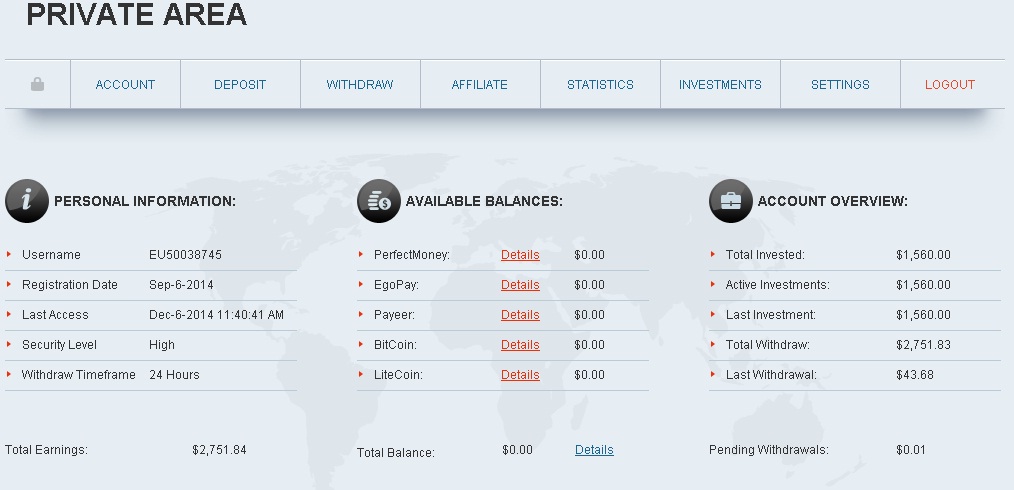This screenshot has height=490, width=1014.
Task: Click the Logout link
Action: coord(949,85)
